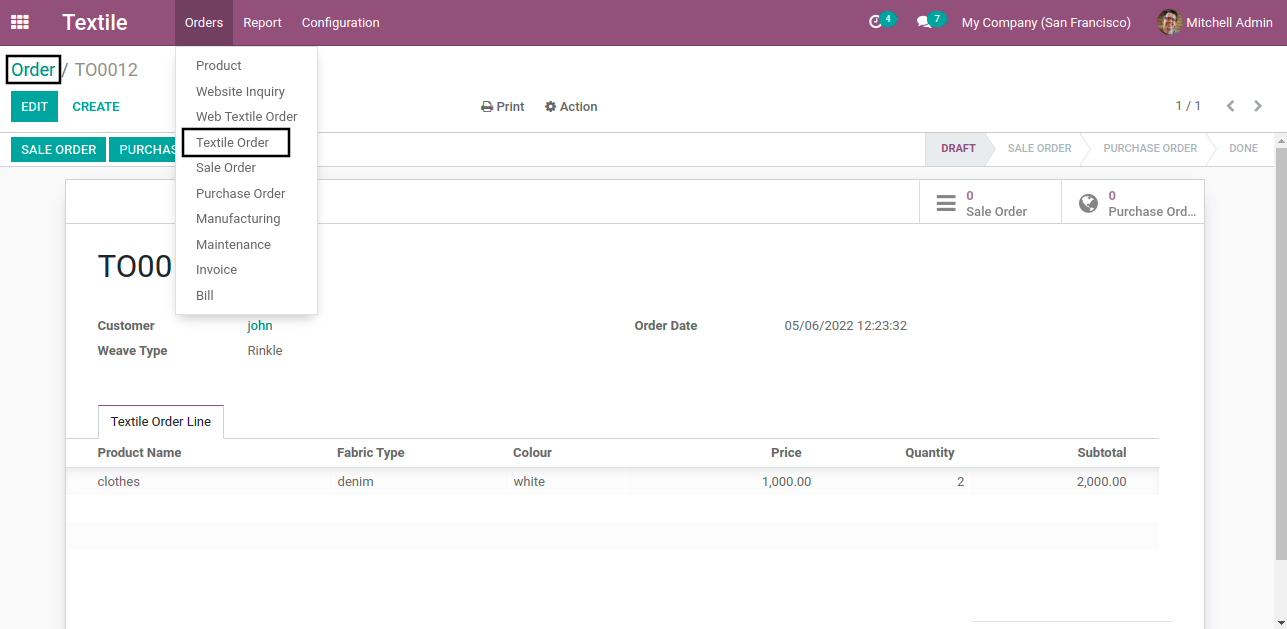Viewport: 1287px width, 629px height.
Task: Sort by Subtotal column header
Action: tap(1102, 453)
